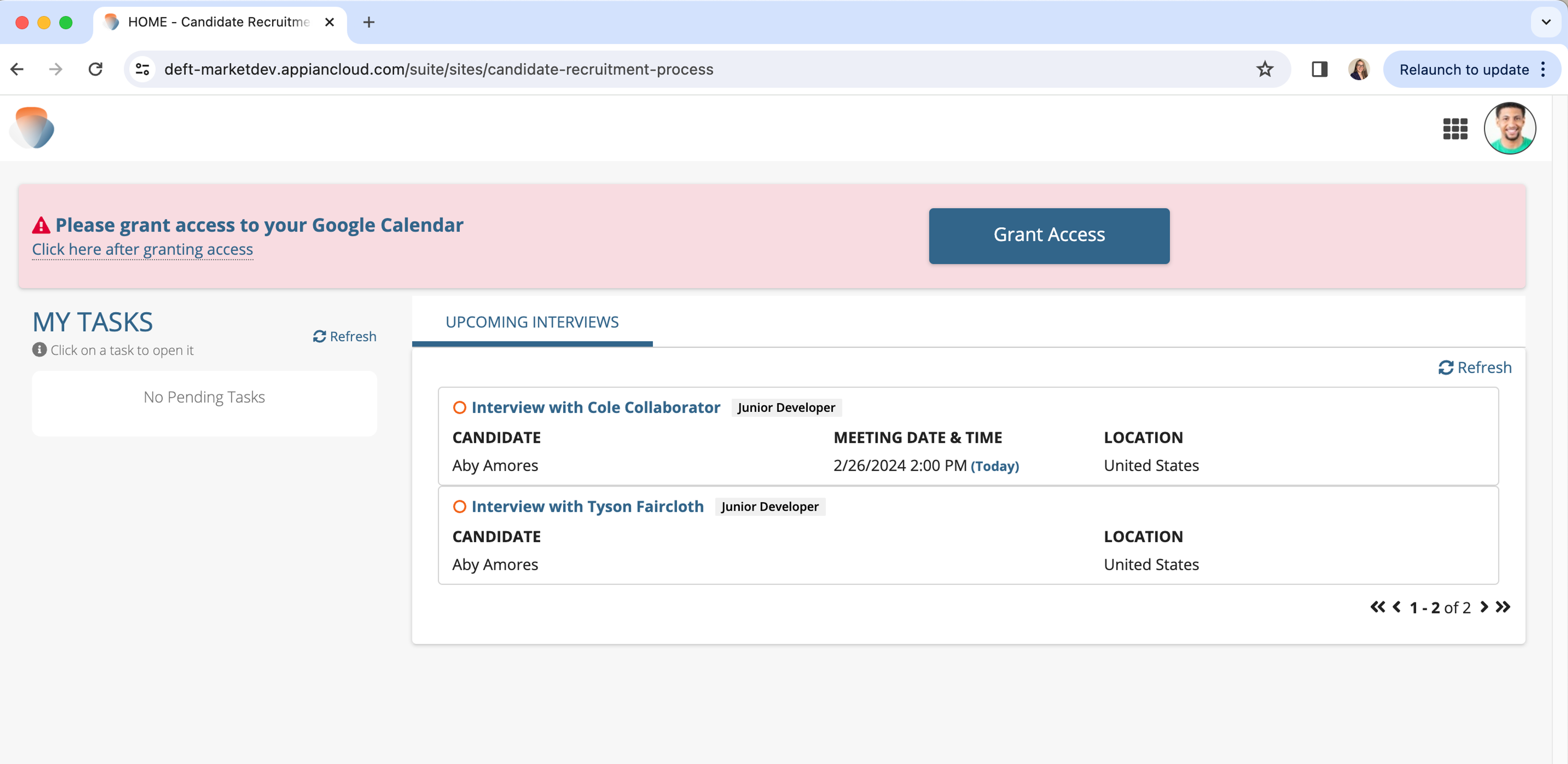Close the HOME - Candidate Recruitment tab

(x=329, y=22)
